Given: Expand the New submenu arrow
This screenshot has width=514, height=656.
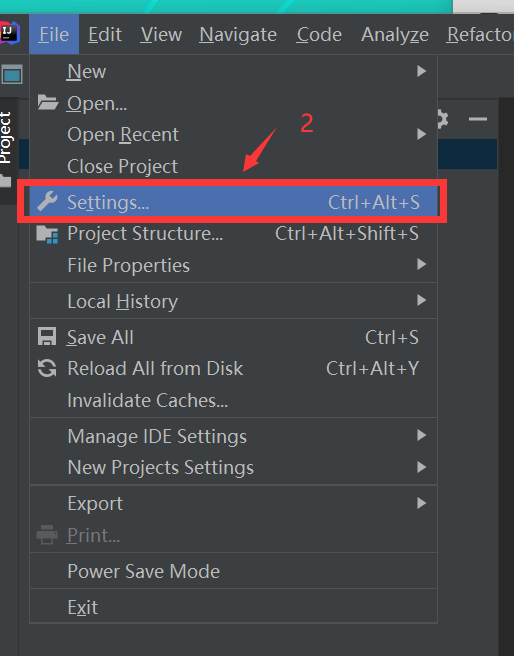Looking at the screenshot, I should (422, 71).
